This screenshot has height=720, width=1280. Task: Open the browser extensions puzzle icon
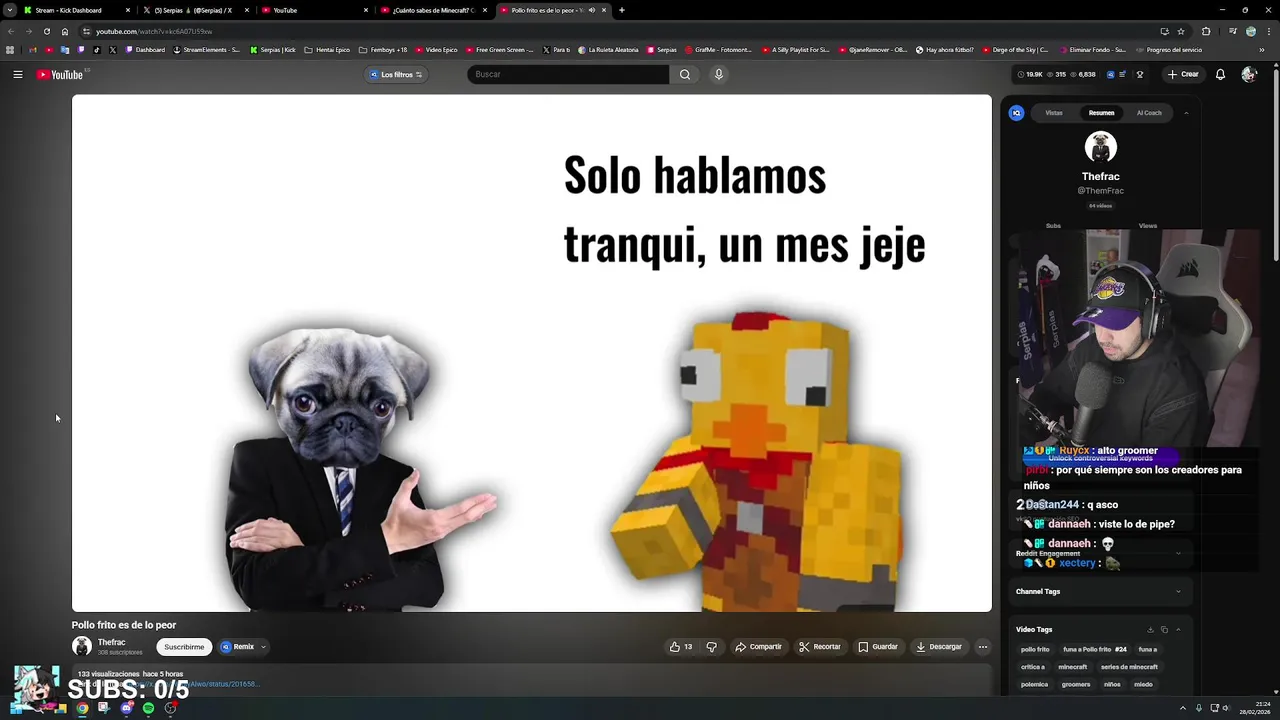1206,31
